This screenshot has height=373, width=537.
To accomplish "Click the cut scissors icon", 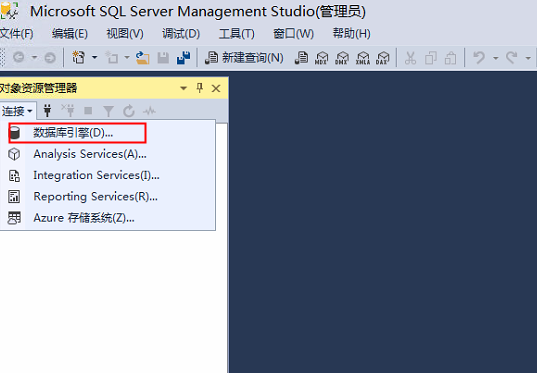I will [x=410, y=58].
